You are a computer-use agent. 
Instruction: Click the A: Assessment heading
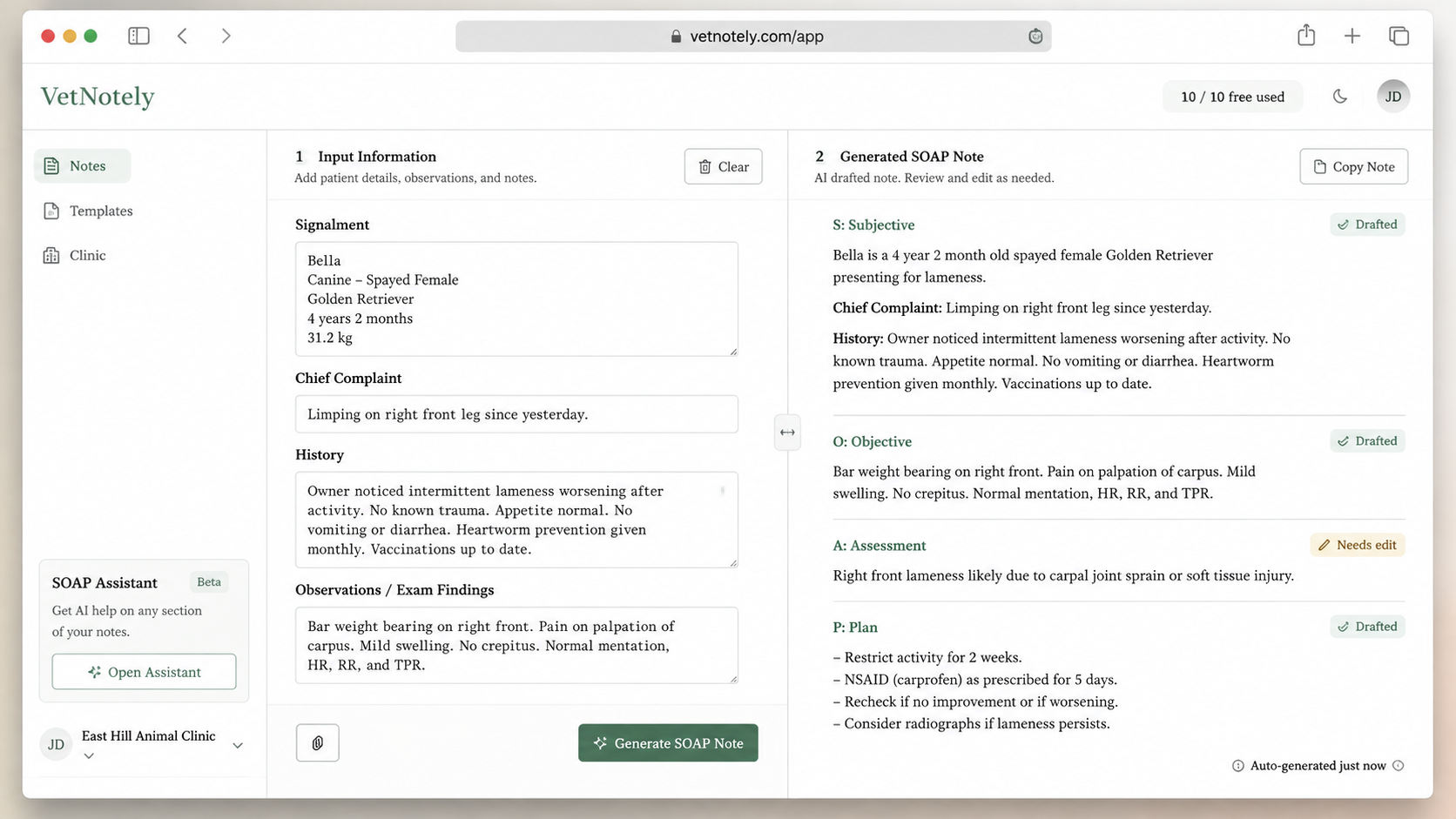879,546
